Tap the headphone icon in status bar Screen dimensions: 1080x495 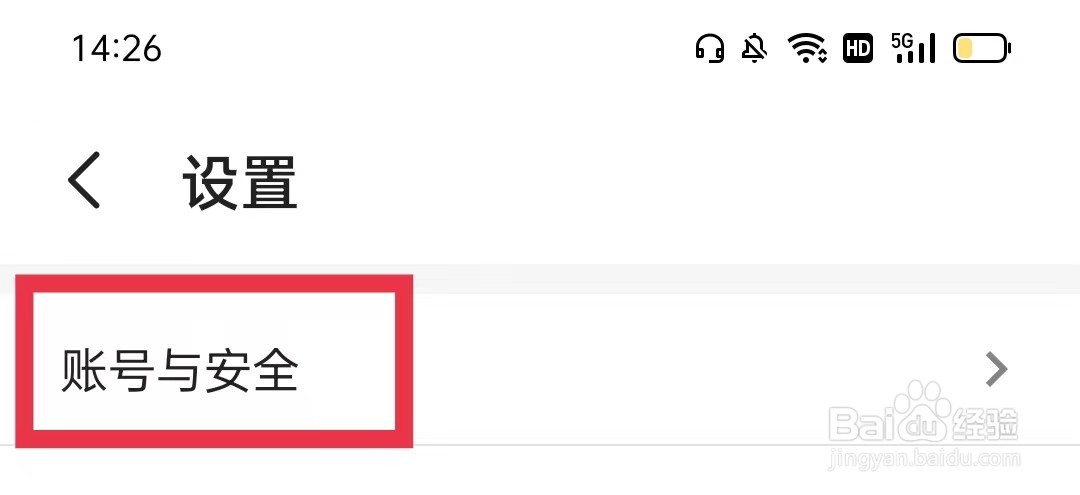pos(709,48)
